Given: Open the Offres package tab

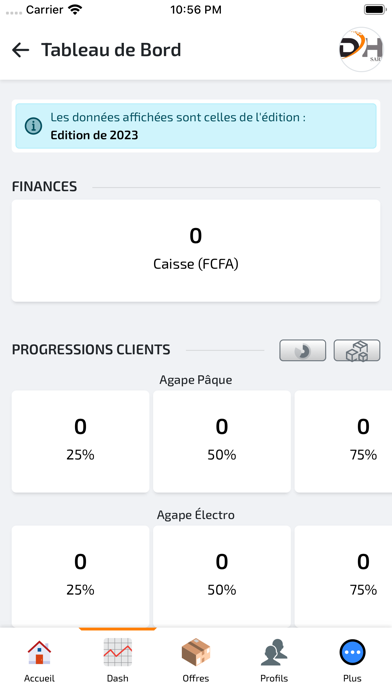Looking at the screenshot, I should click(x=196, y=661).
